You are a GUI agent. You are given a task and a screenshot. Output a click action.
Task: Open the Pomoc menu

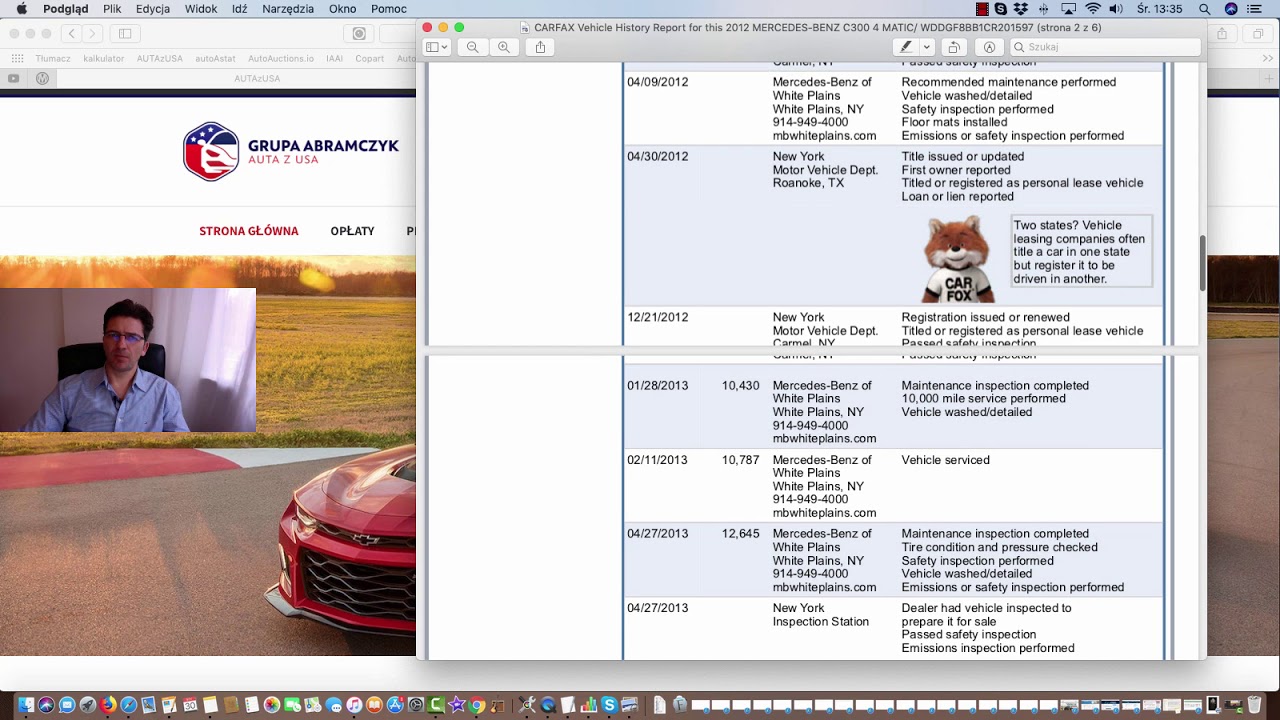pos(389,9)
